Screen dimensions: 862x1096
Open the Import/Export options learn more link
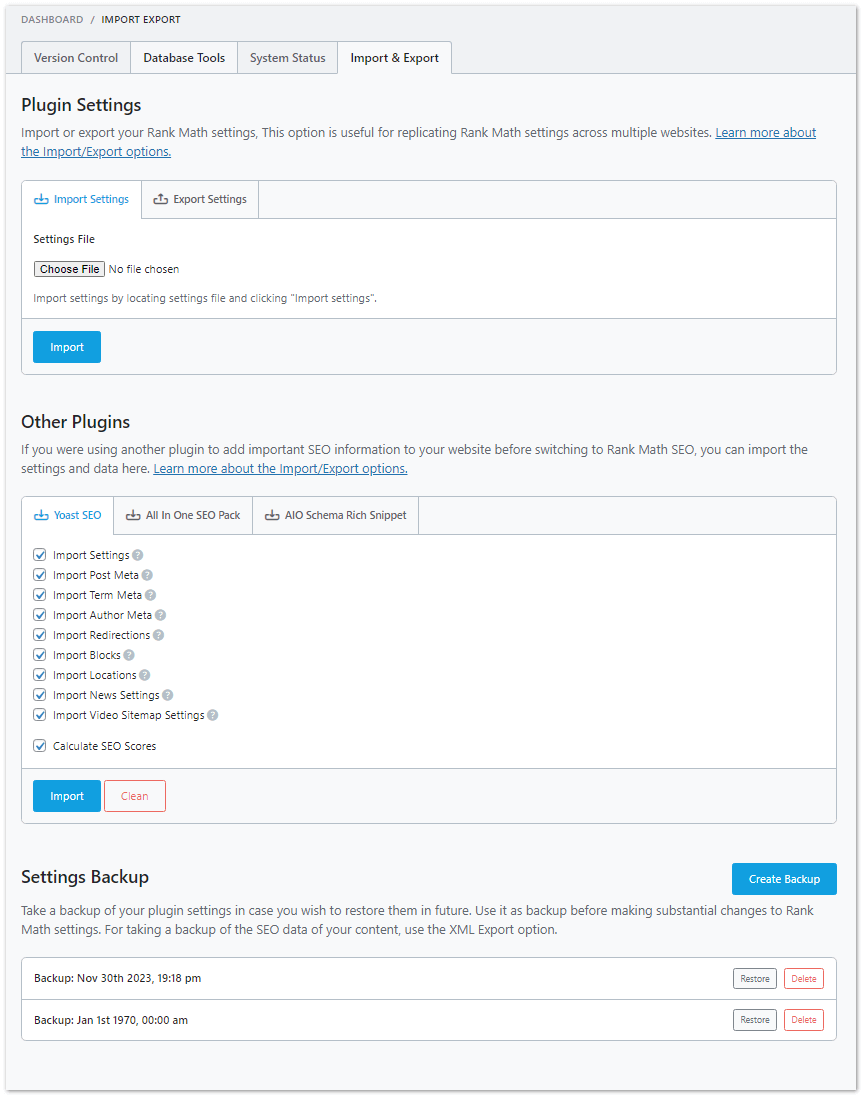(x=279, y=467)
